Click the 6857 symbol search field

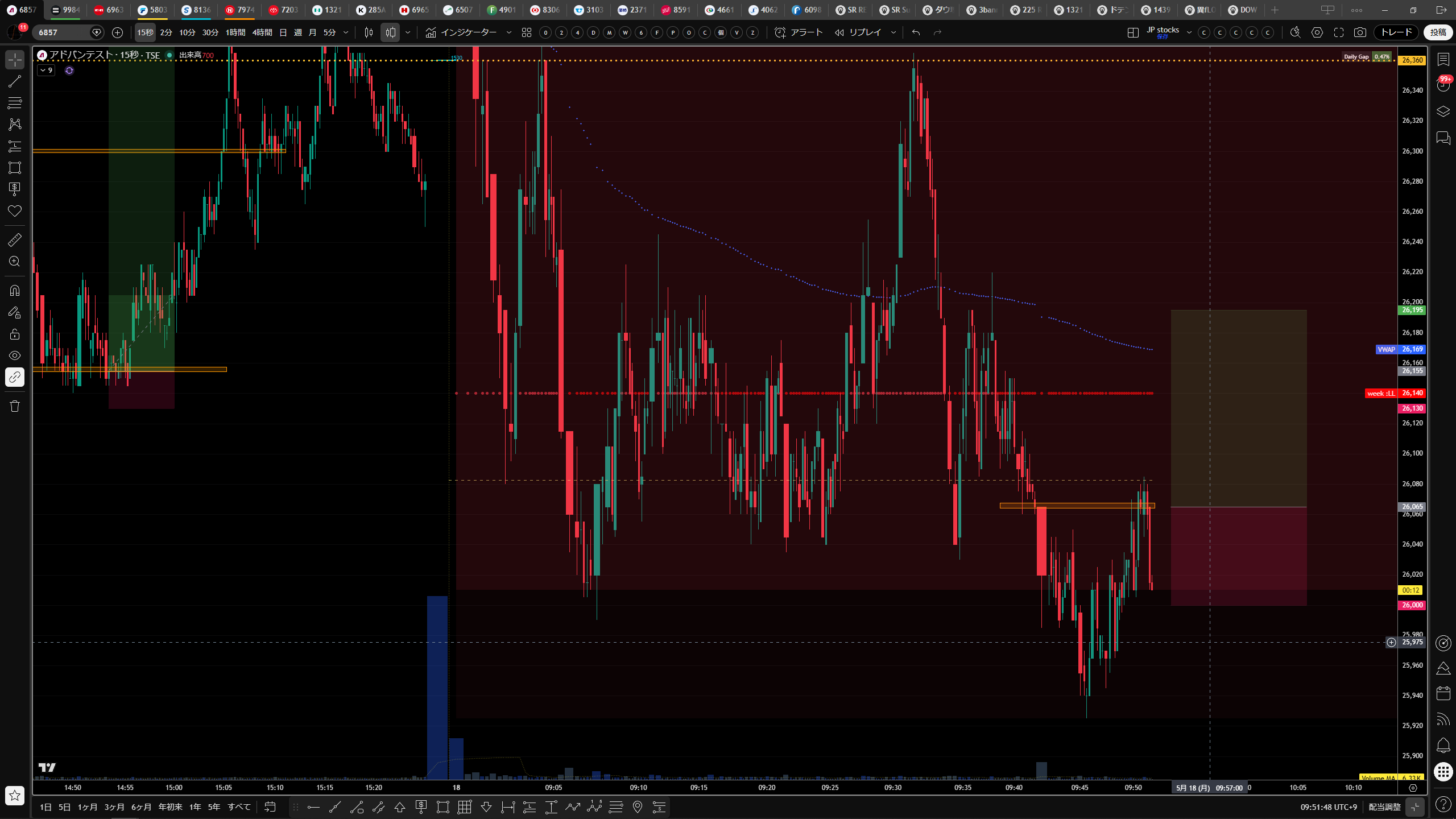tap(61, 32)
